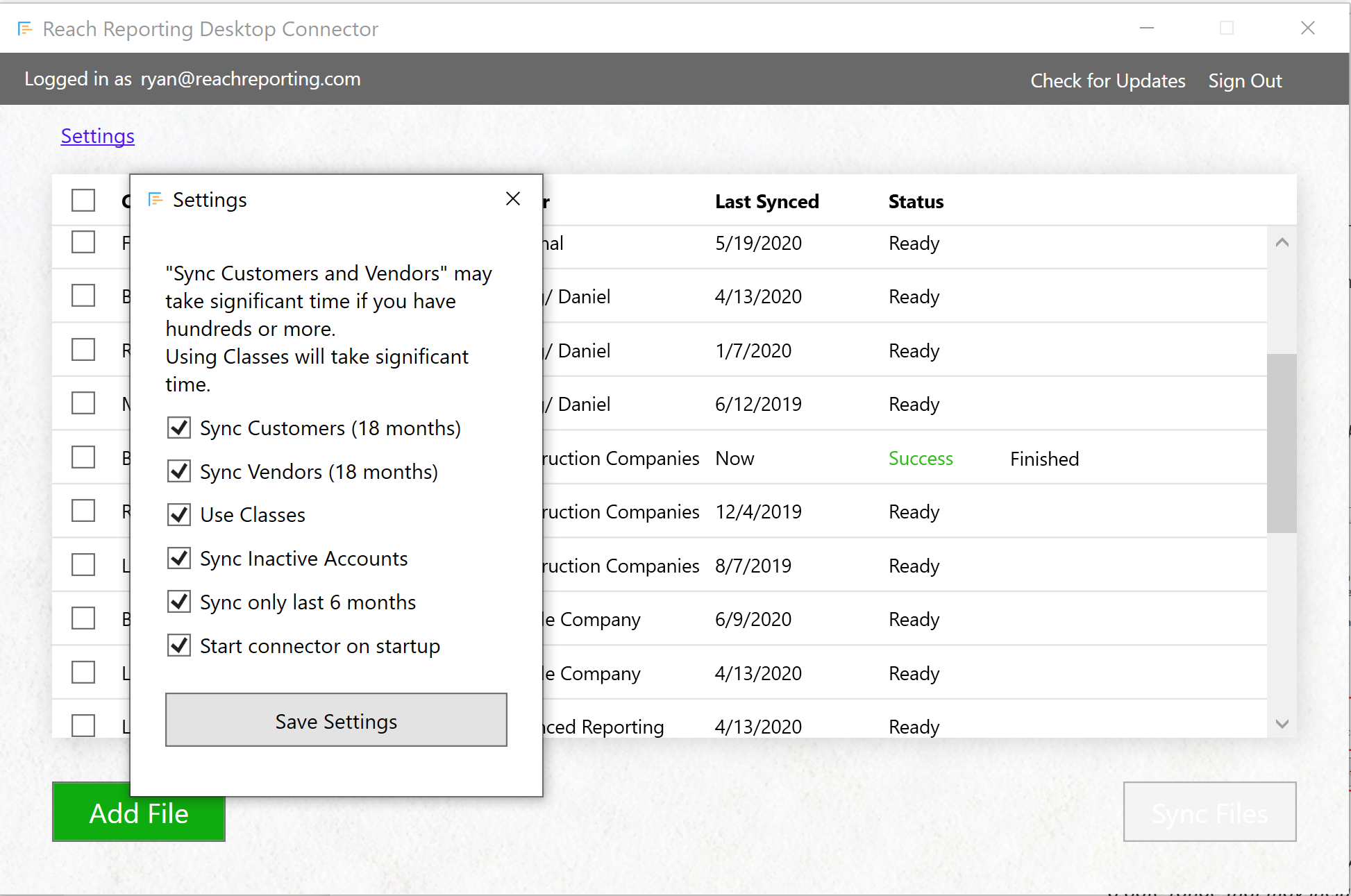The height and width of the screenshot is (896, 1351).
Task: Toggle Sync only last 6 months
Action: 179,602
